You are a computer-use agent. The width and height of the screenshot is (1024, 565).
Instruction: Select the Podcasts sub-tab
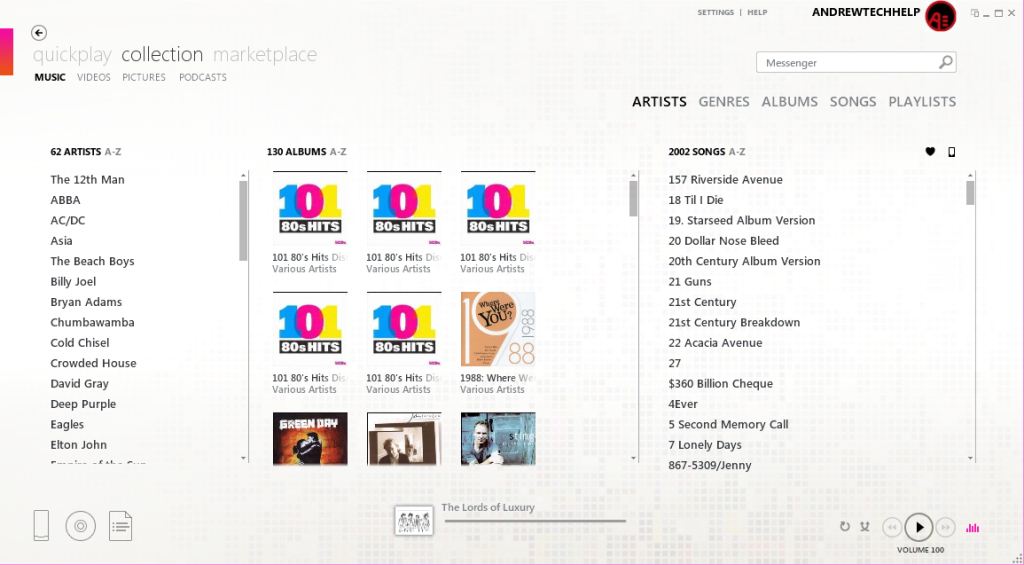point(202,77)
